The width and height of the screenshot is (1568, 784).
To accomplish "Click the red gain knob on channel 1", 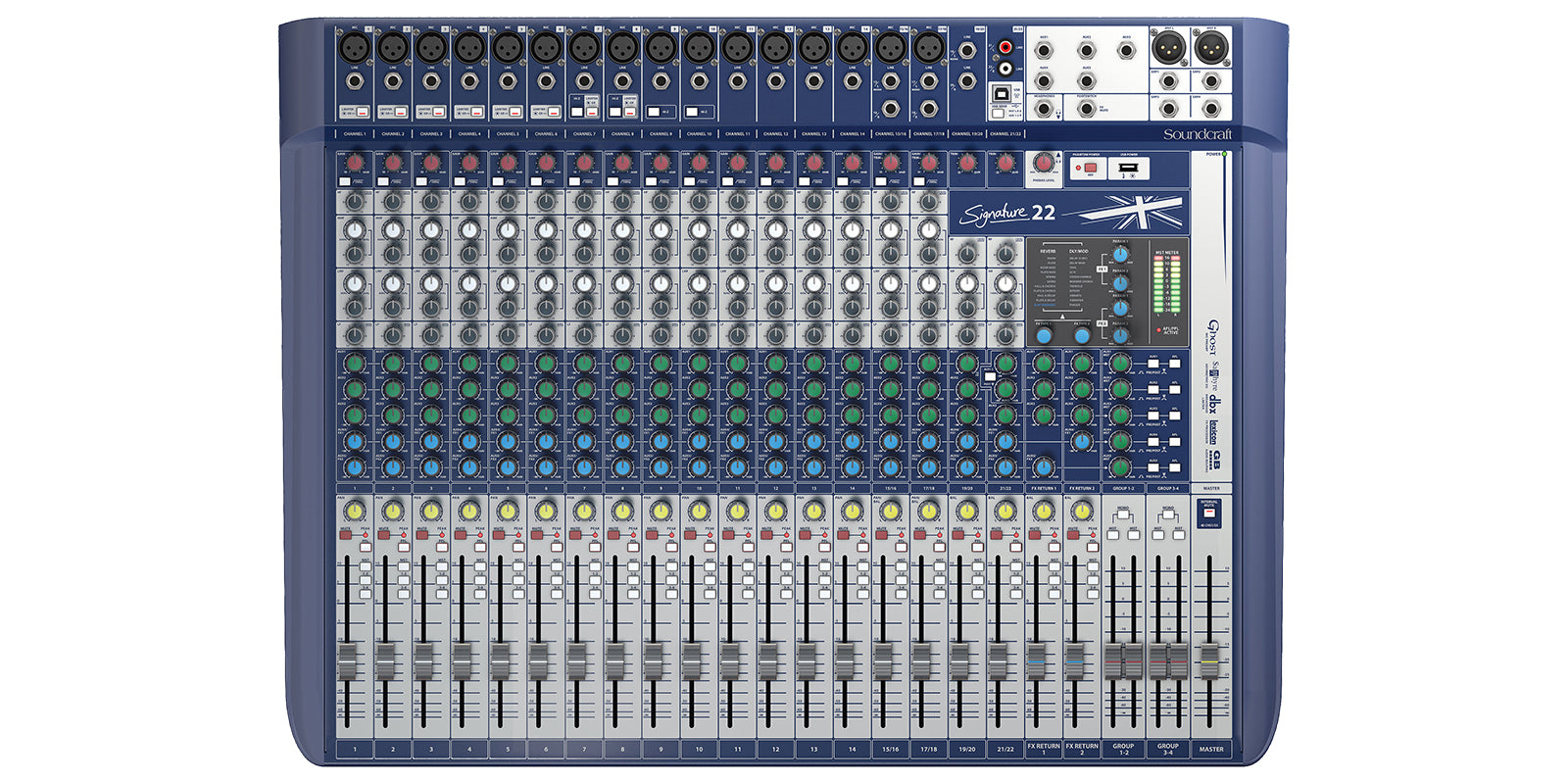I will [x=355, y=163].
